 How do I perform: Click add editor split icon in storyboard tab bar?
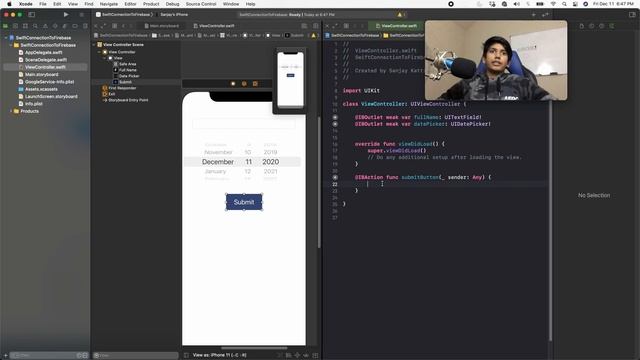pyautogui.click(x=316, y=26)
